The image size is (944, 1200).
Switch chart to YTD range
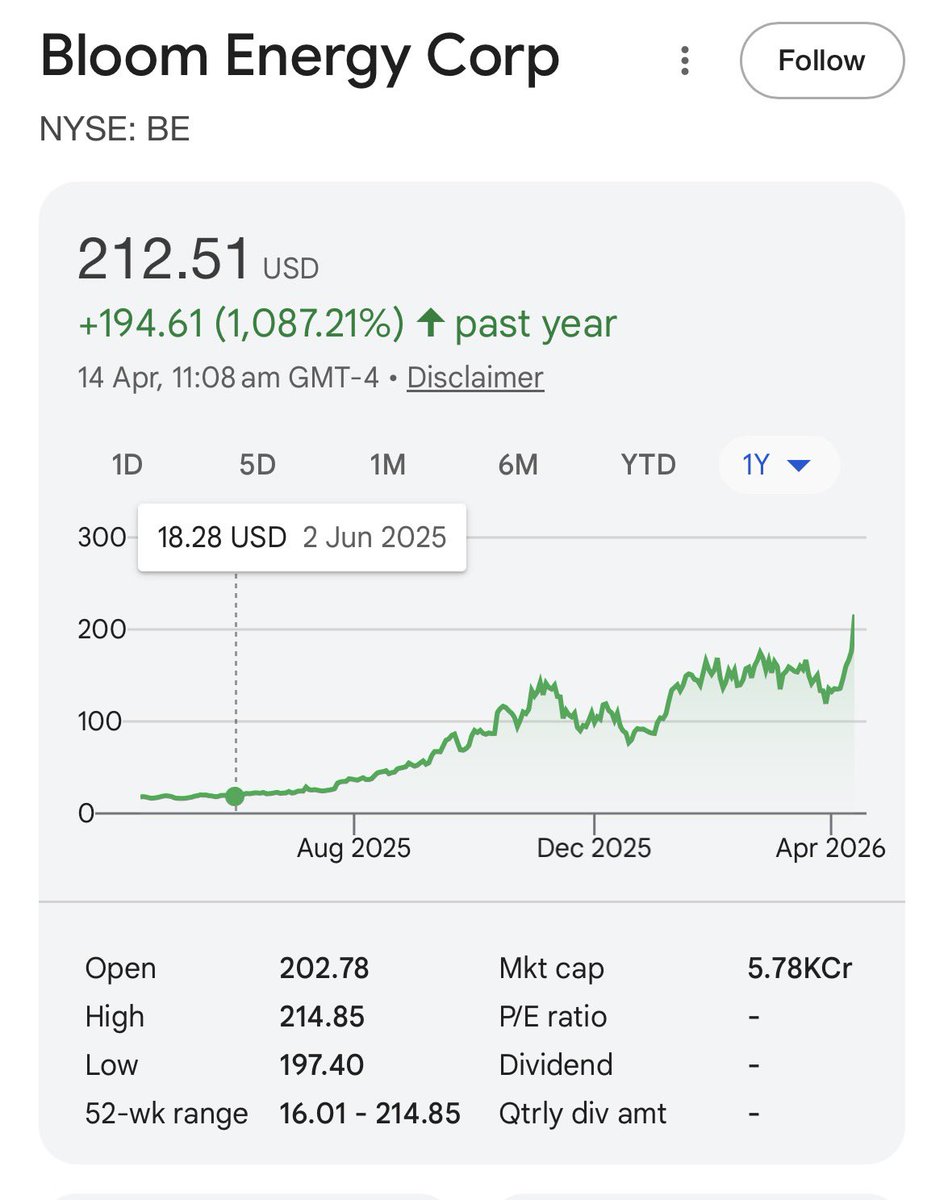(648, 465)
